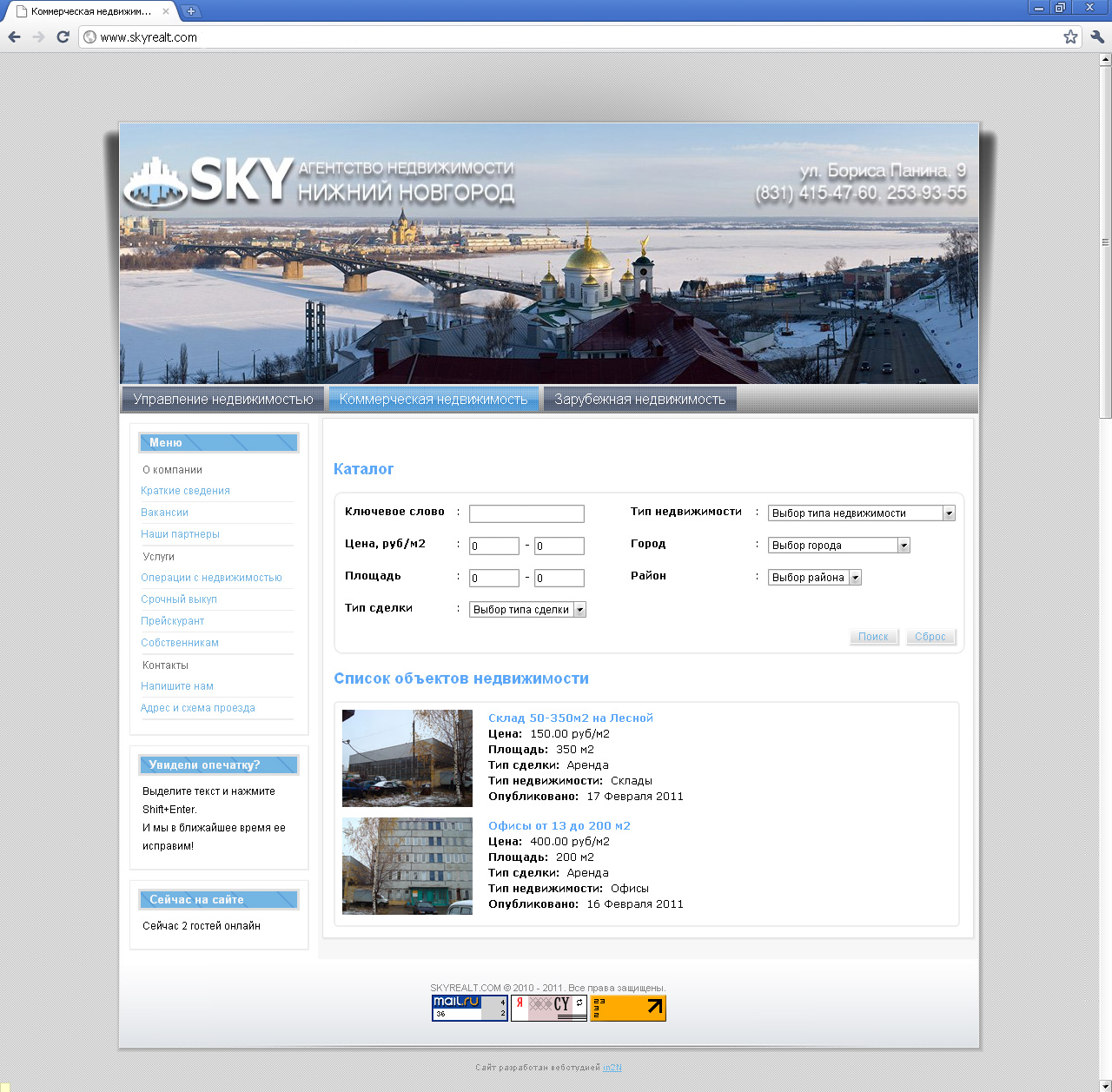Click the maximum Цена input field
This screenshot has width=1112, height=1092.
click(559, 546)
